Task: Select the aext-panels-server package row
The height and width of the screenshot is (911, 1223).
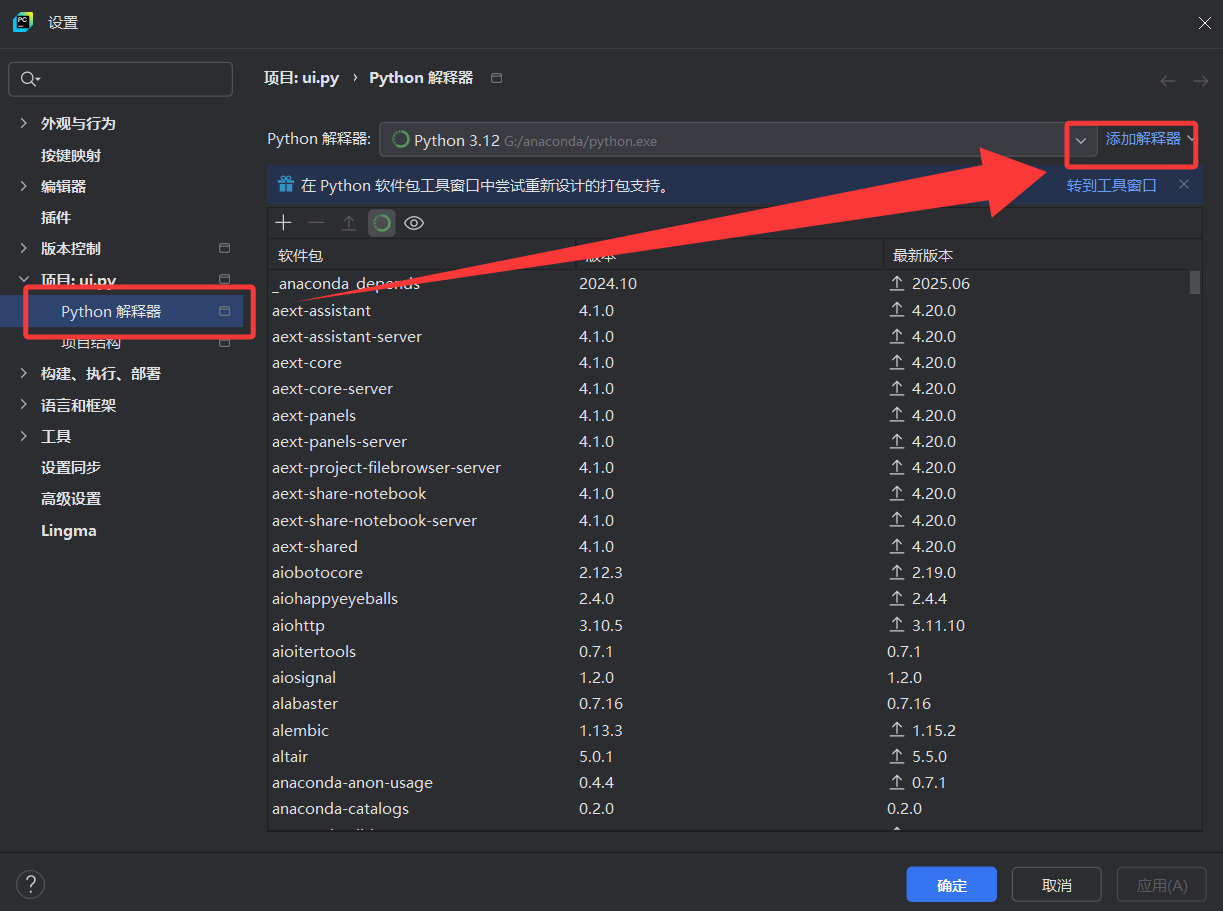Action: [x=729, y=441]
